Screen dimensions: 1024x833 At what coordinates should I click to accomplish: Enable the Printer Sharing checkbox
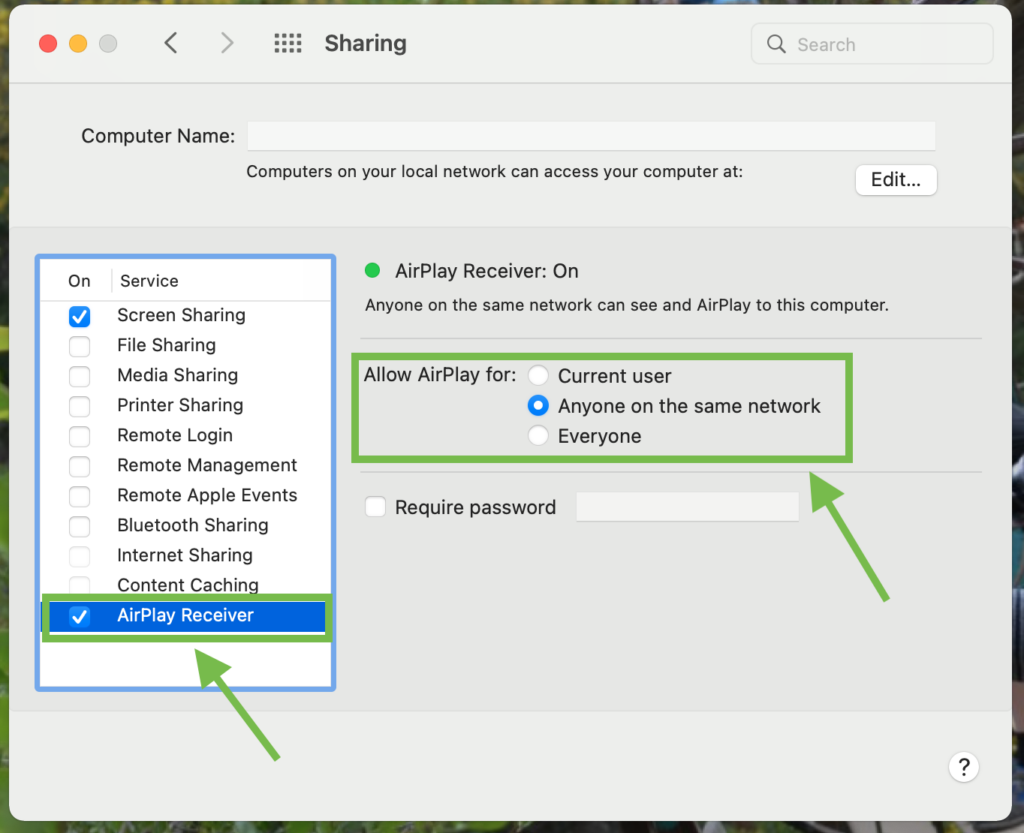point(80,406)
